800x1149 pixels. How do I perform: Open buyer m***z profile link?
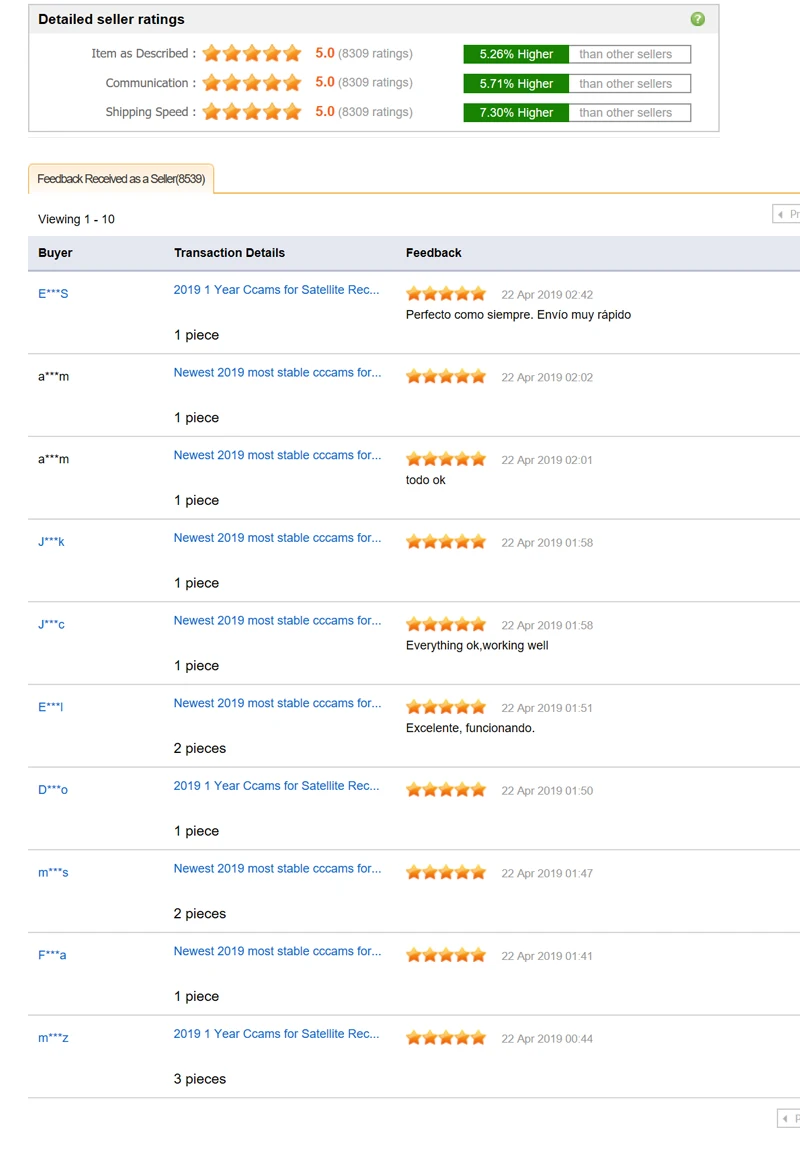(x=53, y=1038)
